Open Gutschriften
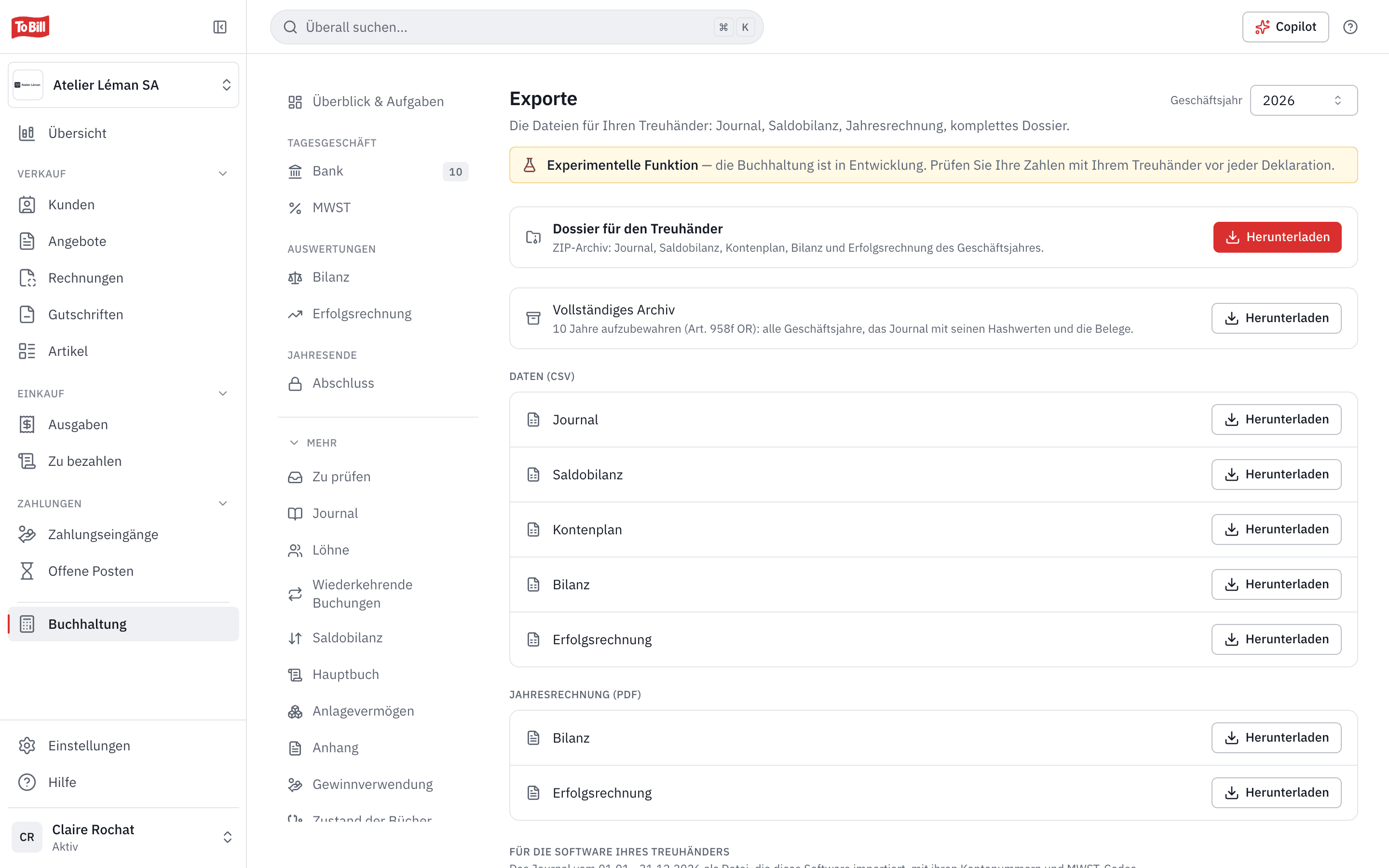 pos(123,314)
